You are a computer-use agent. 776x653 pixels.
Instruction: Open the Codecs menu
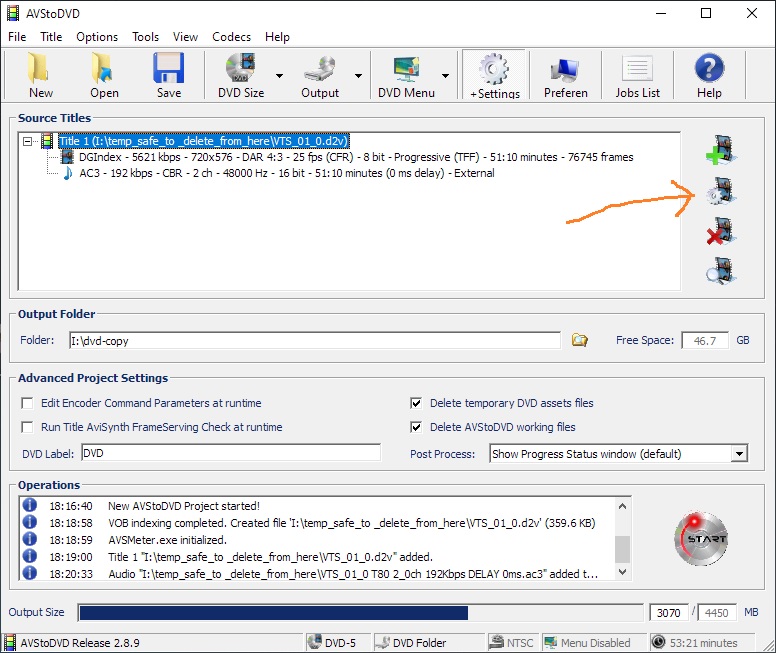[231, 37]
